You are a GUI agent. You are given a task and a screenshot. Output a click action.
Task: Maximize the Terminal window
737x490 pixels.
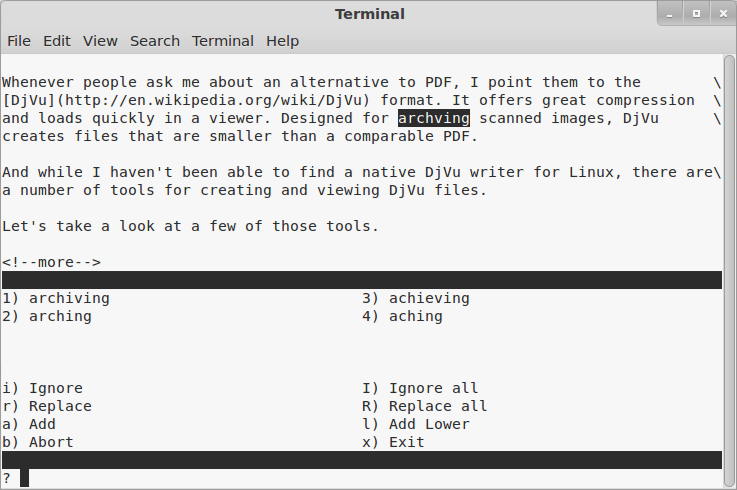coord(696,13)
